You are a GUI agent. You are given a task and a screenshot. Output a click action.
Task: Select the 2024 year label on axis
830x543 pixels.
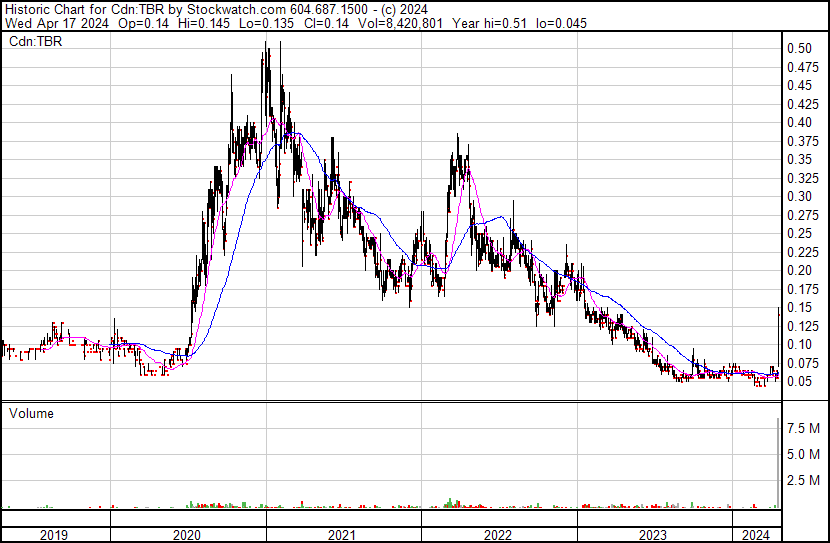pos(755,535)
